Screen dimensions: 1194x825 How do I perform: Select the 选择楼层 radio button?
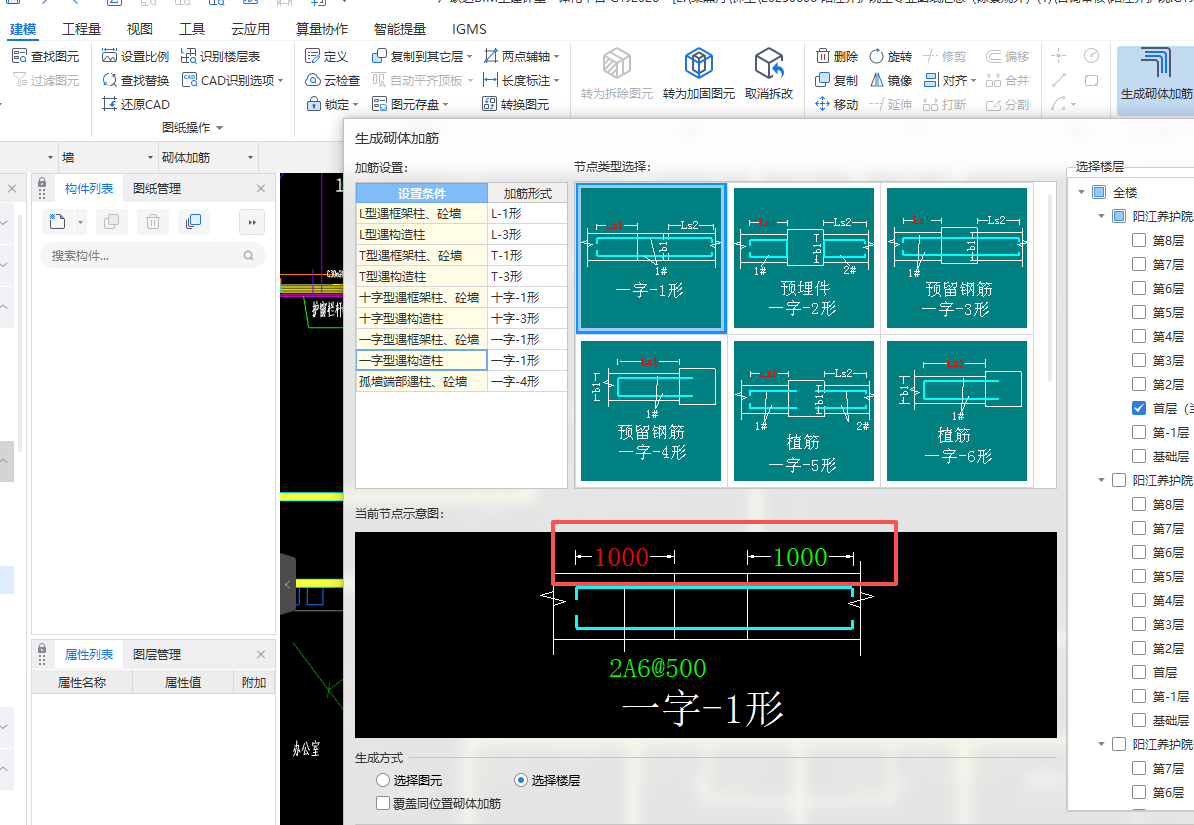tap(521, 780)
